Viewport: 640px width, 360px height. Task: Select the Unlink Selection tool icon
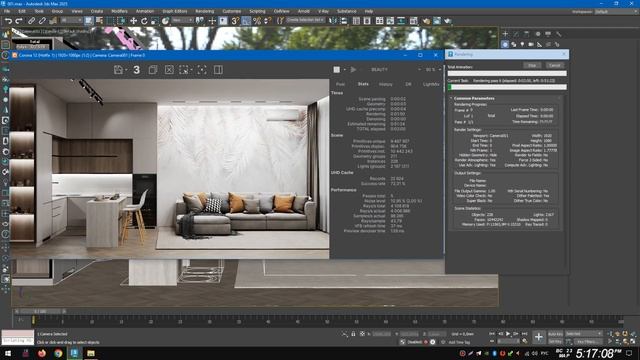[x=42, y=21]
